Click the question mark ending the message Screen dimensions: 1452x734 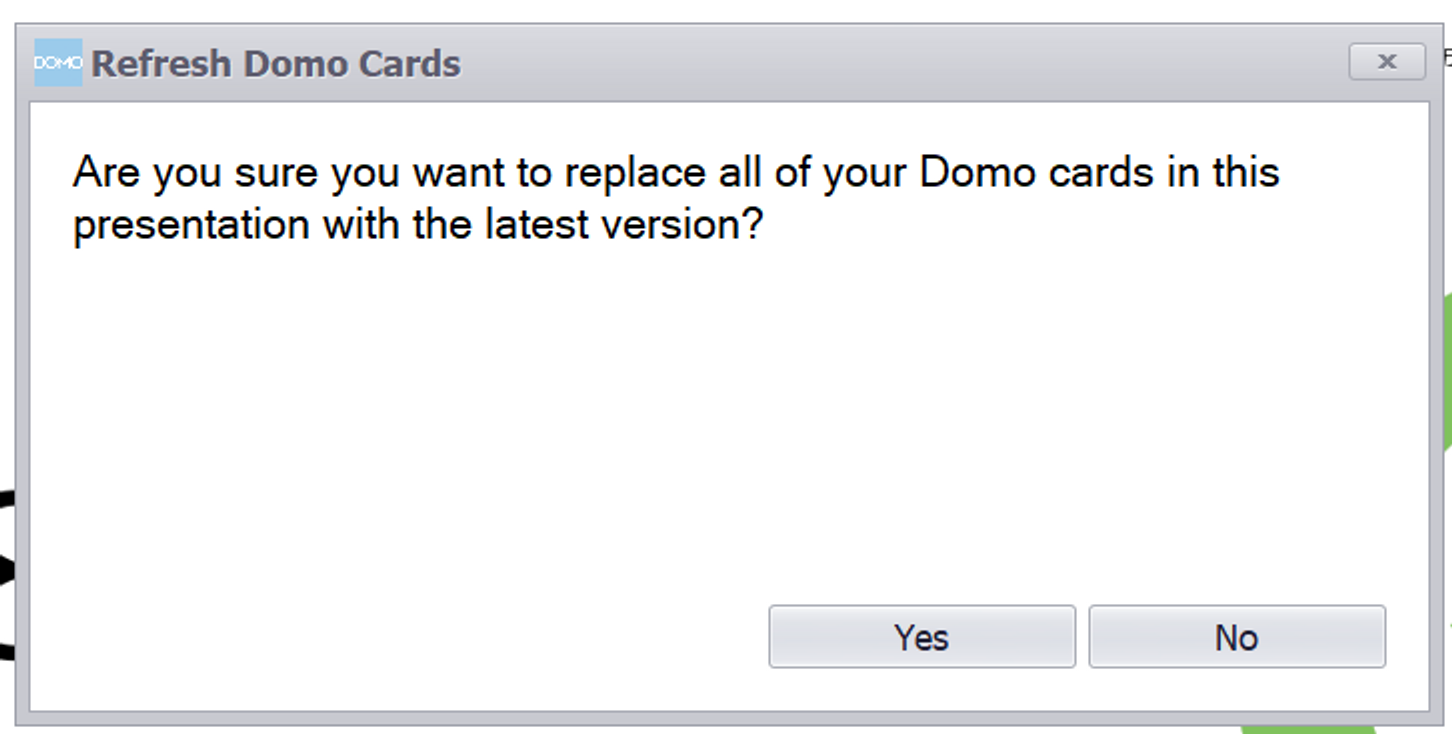pyautogui.click(x=753, y=223)
